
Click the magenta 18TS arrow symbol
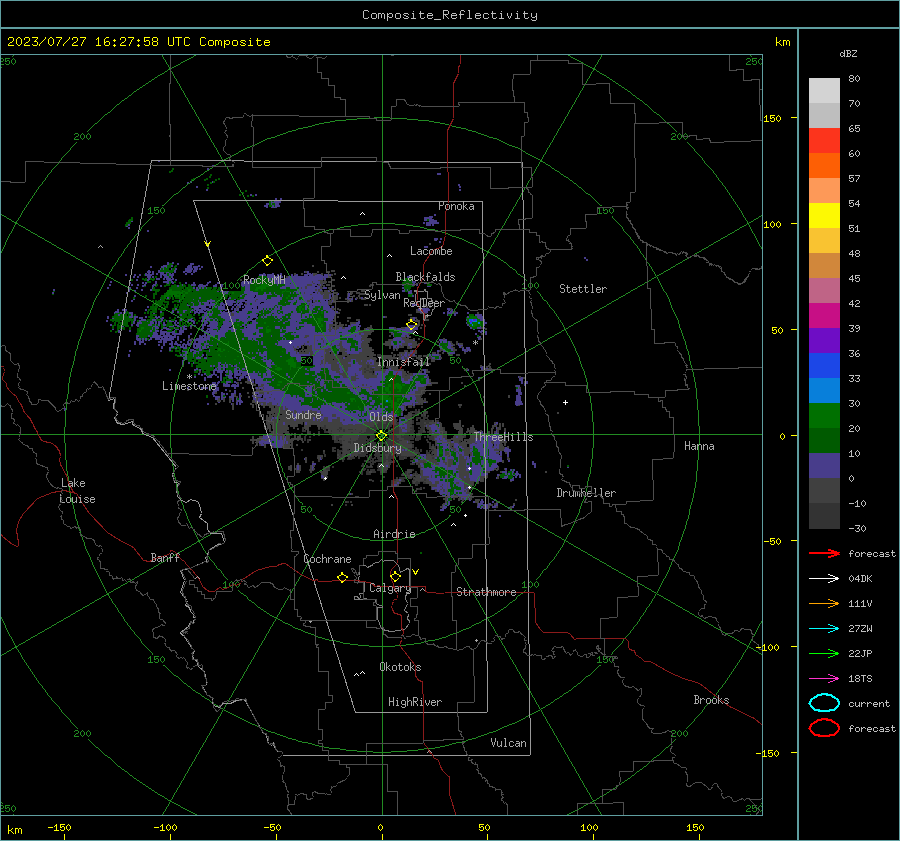pos(824,679)
